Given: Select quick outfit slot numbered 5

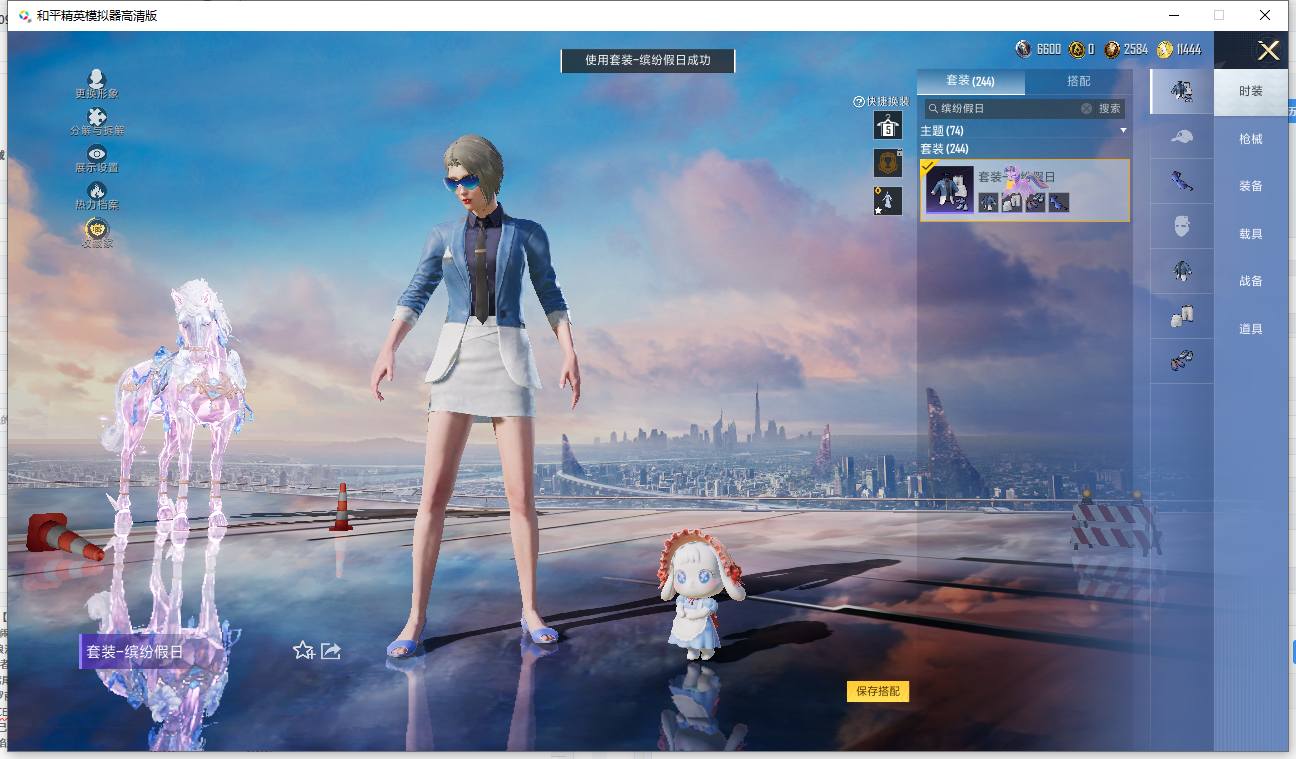Looking at the screenshot, I should click(x=888, y=125).
